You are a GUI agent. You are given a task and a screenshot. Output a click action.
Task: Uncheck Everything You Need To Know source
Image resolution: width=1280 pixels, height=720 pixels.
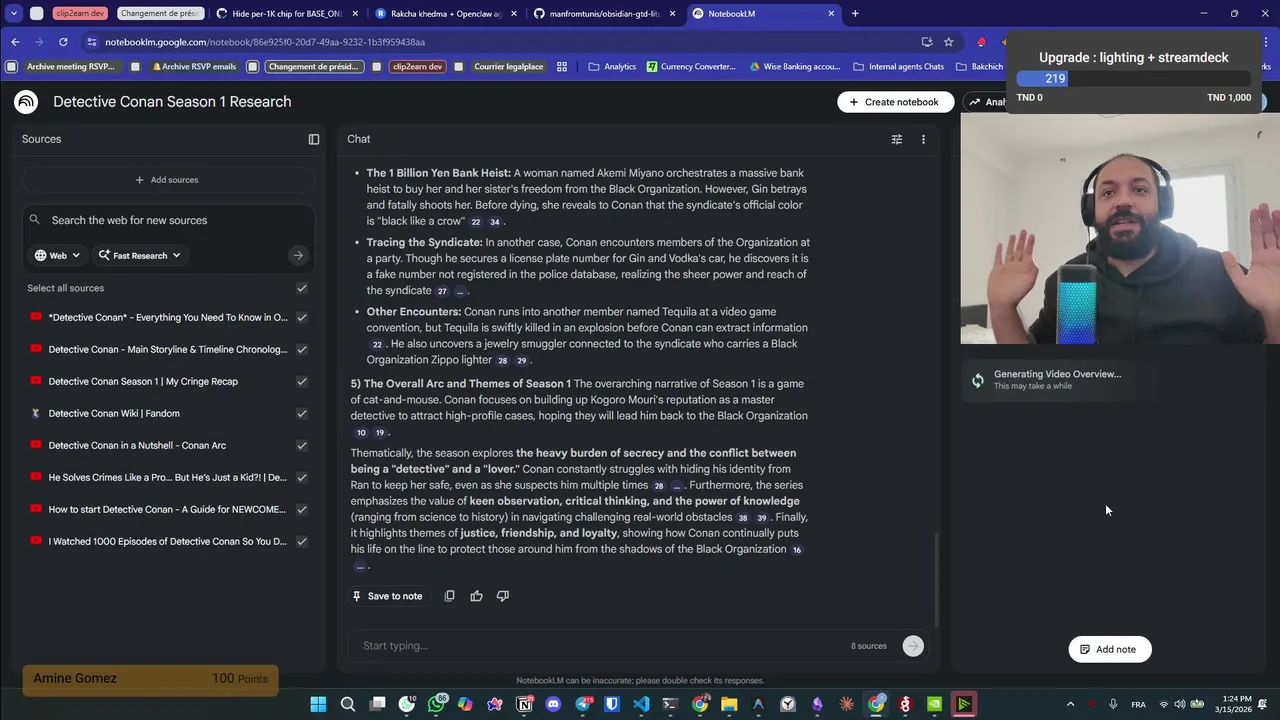(x=302, y=317)
